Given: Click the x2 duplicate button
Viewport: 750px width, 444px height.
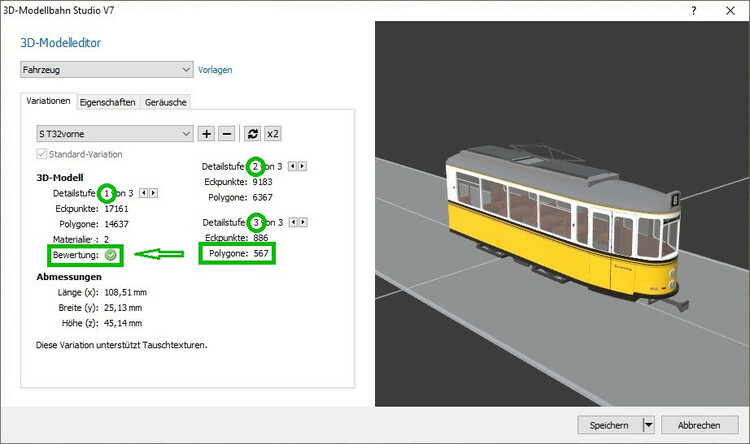Looking at the screenshot, I should click(273, 134).
